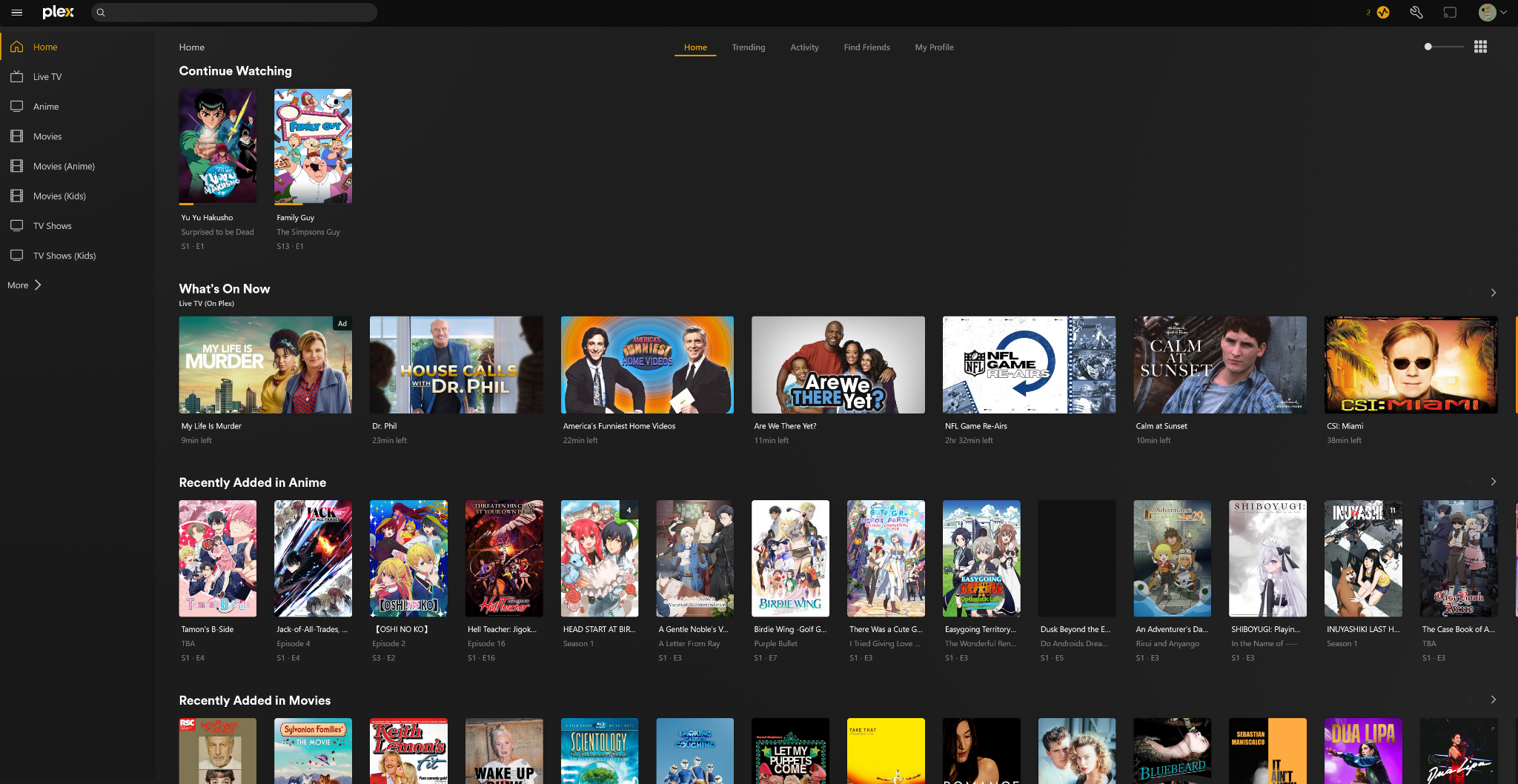This screenshot has width=1518, height=784.
Task: Select Movies (Kids) in the sidebar
Action: tap(57, 196)
